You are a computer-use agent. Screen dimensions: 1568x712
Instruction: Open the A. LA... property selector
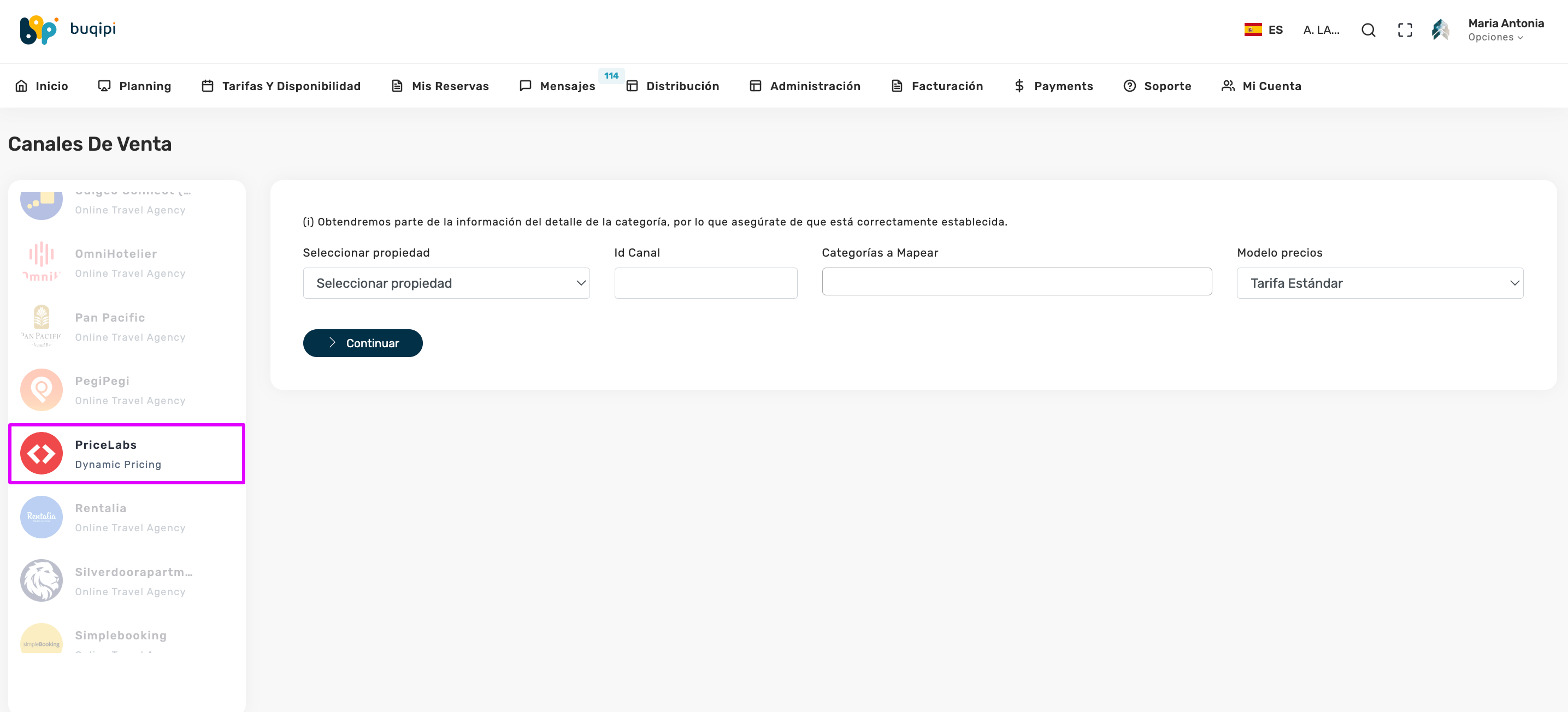coord(1321,30)
